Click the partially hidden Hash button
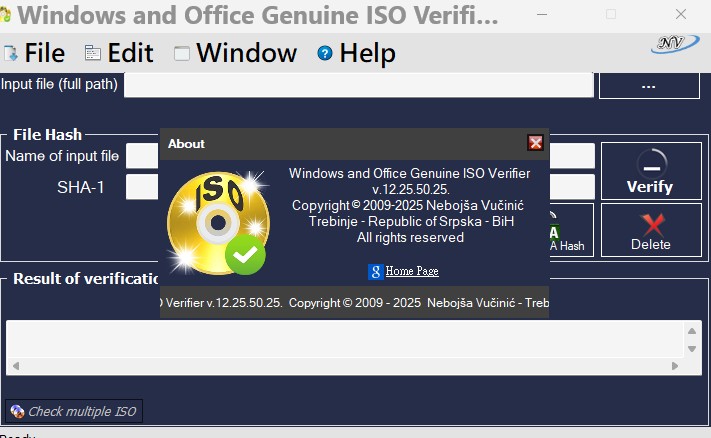 571,230
